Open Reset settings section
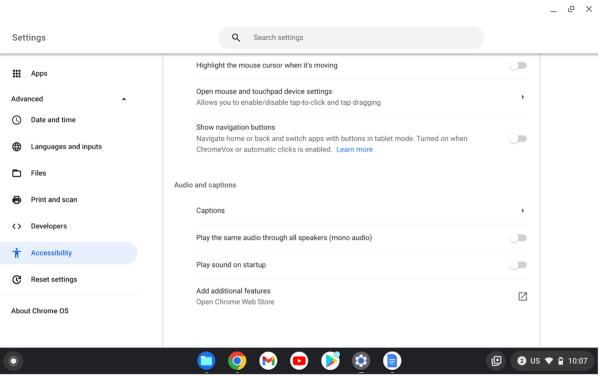Screen dimensions: 600x376 click(54, 280)
